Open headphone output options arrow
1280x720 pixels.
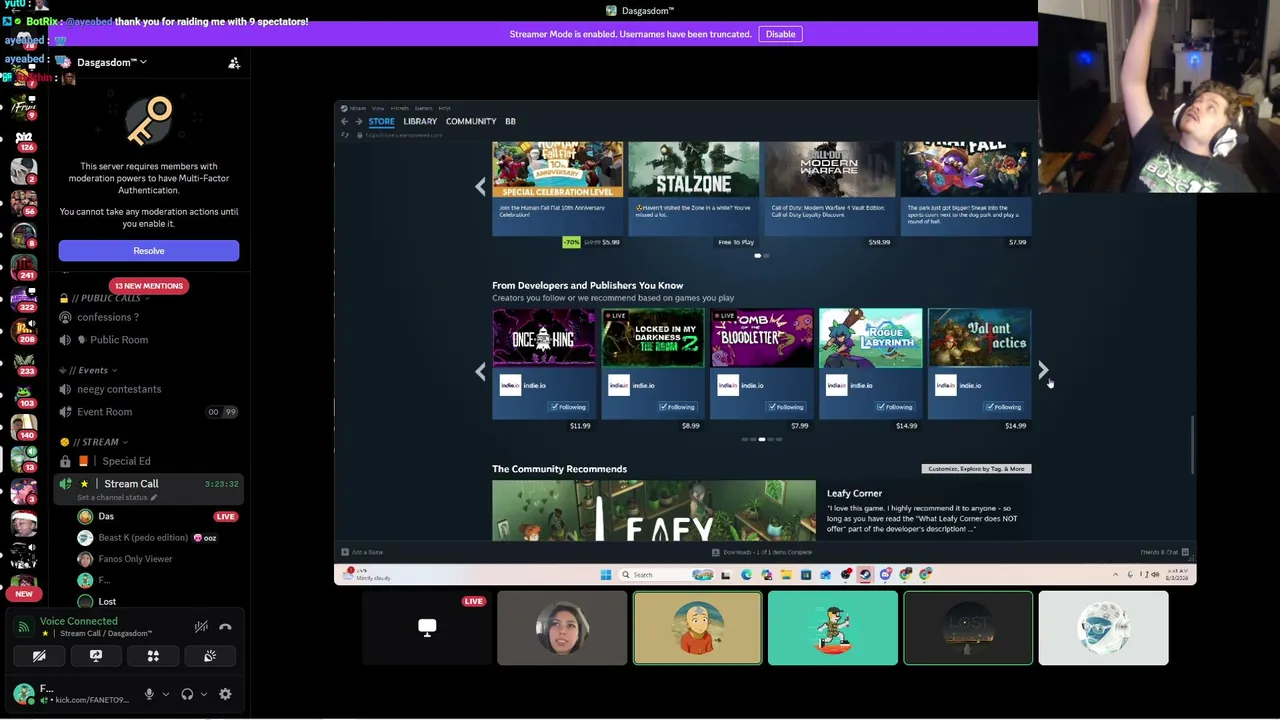coord(204,694)
